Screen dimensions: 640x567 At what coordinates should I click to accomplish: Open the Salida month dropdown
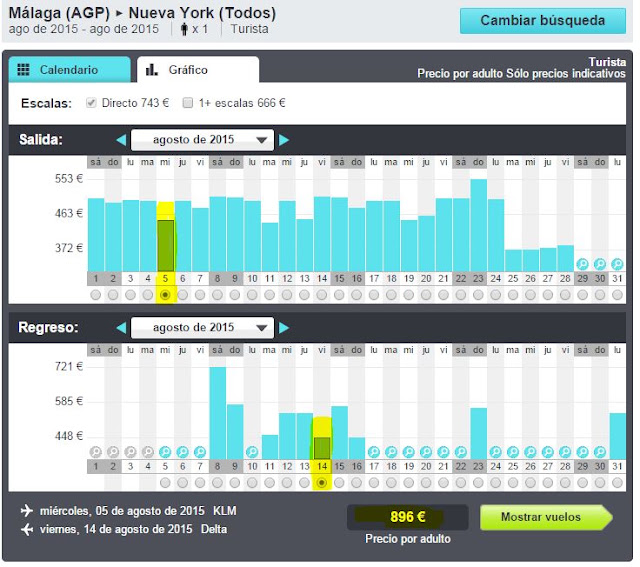(202, 140)
